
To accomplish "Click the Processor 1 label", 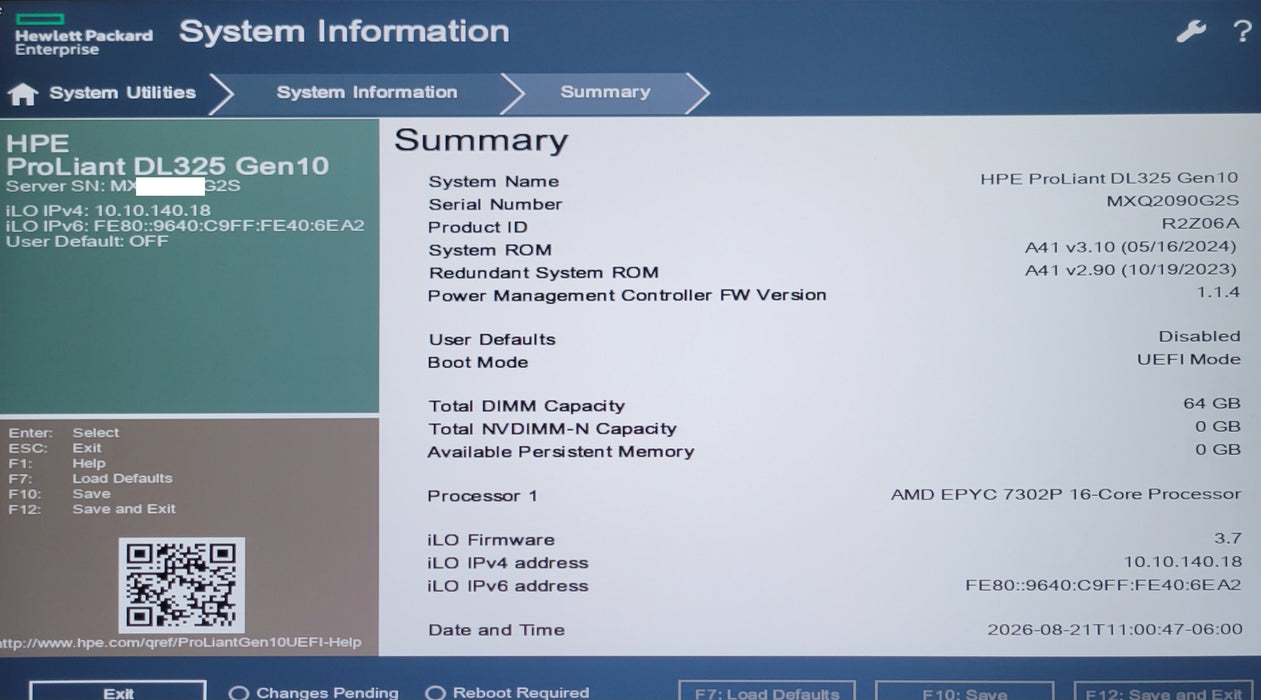I will pyautogui.click(x=483, y=496).
